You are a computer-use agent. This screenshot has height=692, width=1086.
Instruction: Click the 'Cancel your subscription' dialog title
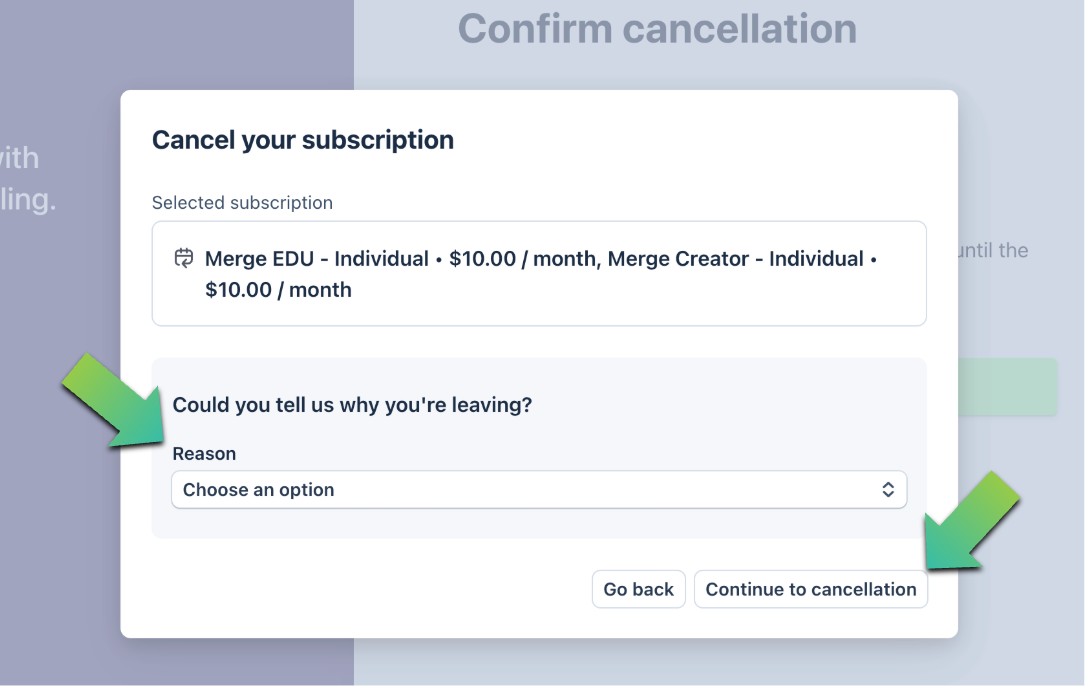pyautogui.click(x=303, y=140)
